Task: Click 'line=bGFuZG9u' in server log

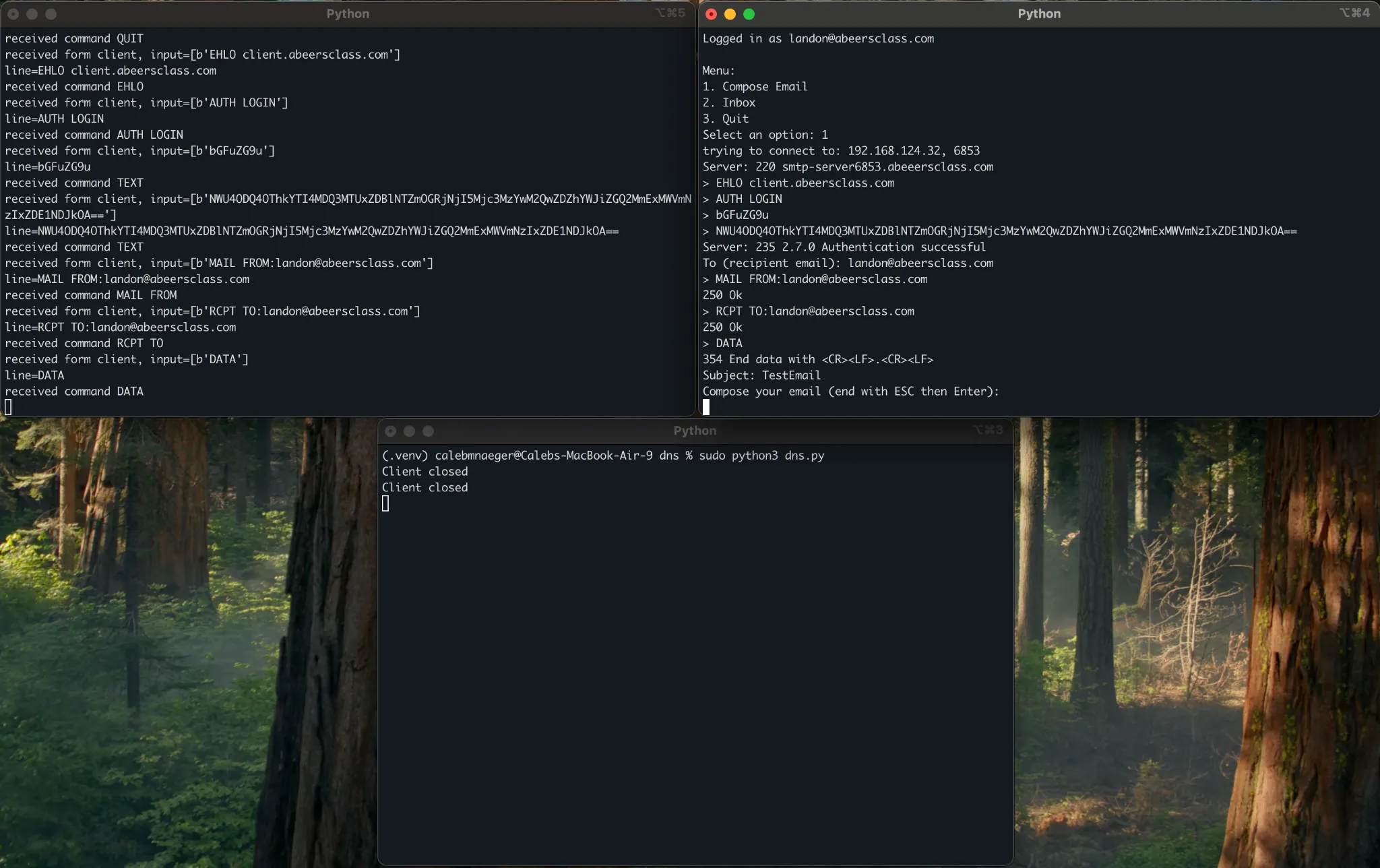Action: coord(47,167)
